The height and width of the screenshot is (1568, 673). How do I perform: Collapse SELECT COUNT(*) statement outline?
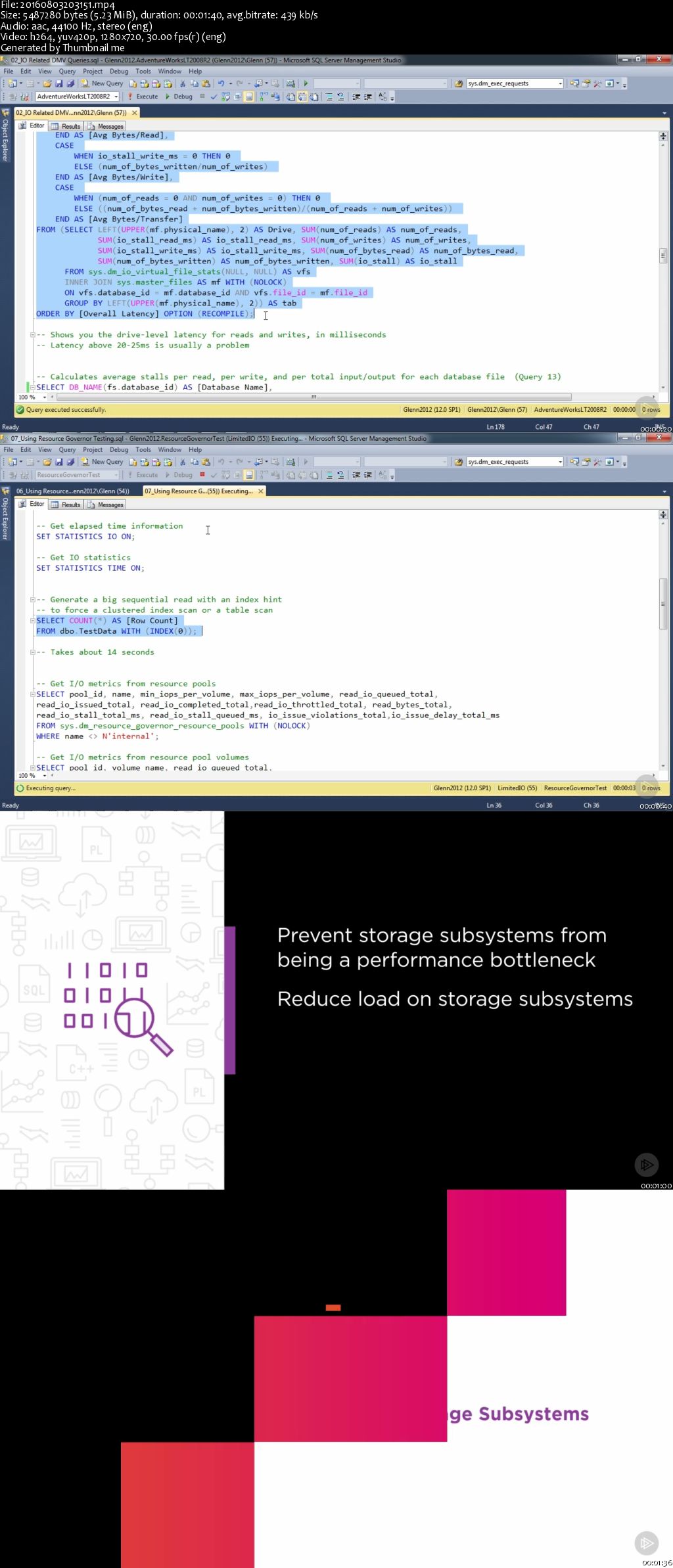pyautogui.click(x=32, y=621)
